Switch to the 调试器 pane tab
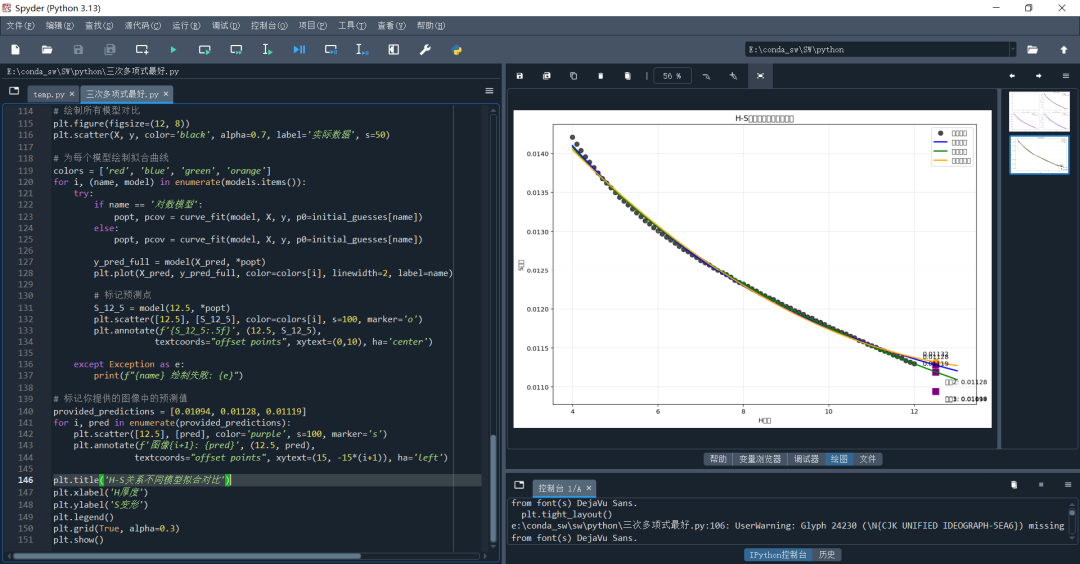 click(x=806, y=459)
